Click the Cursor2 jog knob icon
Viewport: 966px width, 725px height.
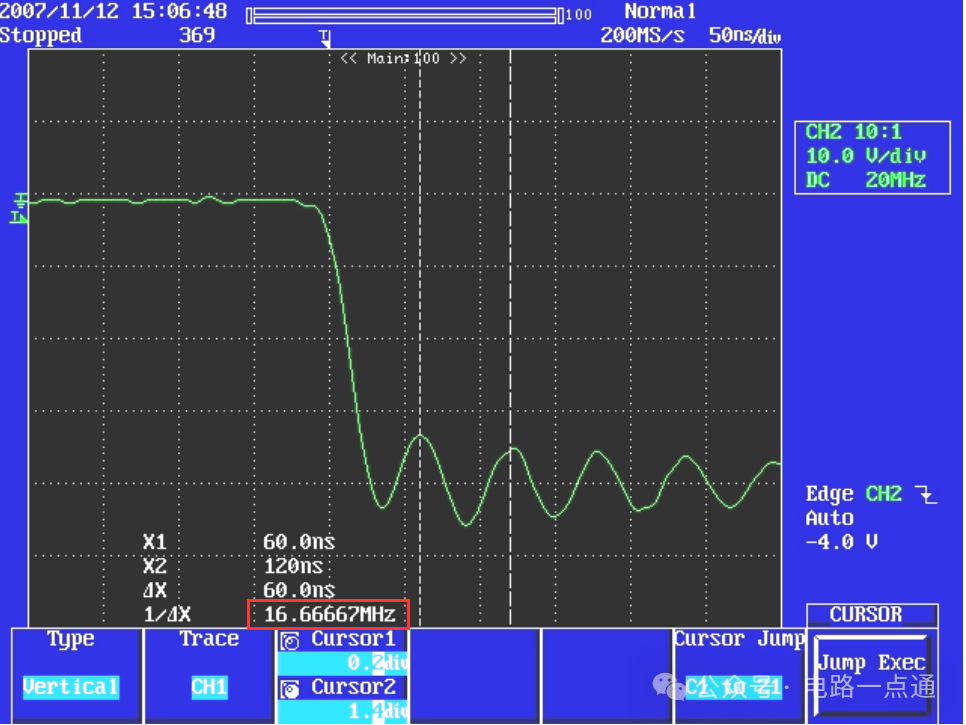(x=290, y=689)
